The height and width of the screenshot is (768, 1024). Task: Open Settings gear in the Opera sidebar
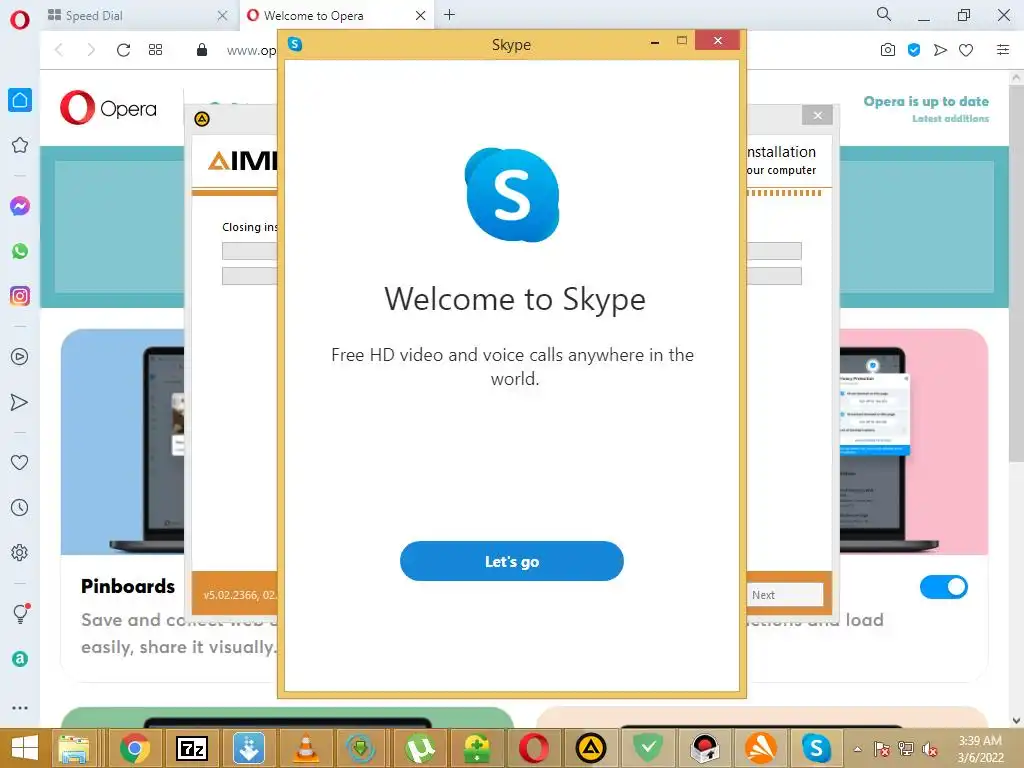coord(20,552)
